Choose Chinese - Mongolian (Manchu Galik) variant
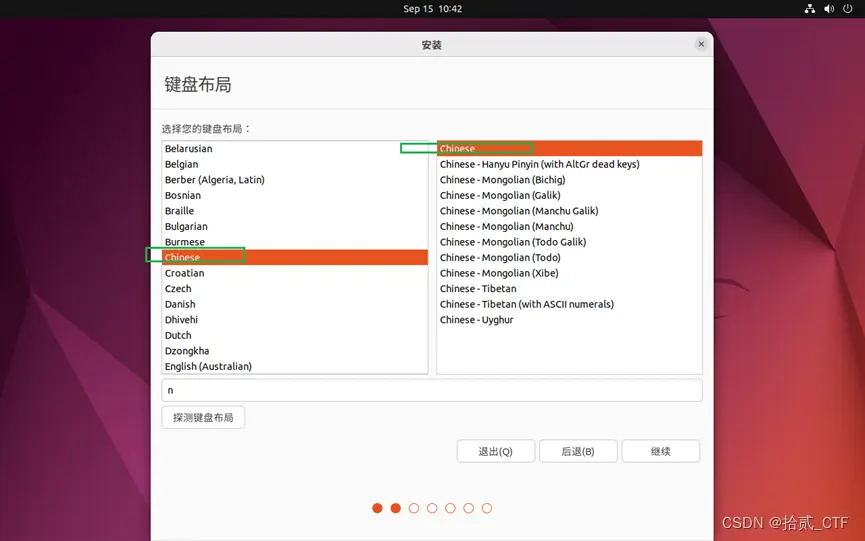 click(569, 211)
